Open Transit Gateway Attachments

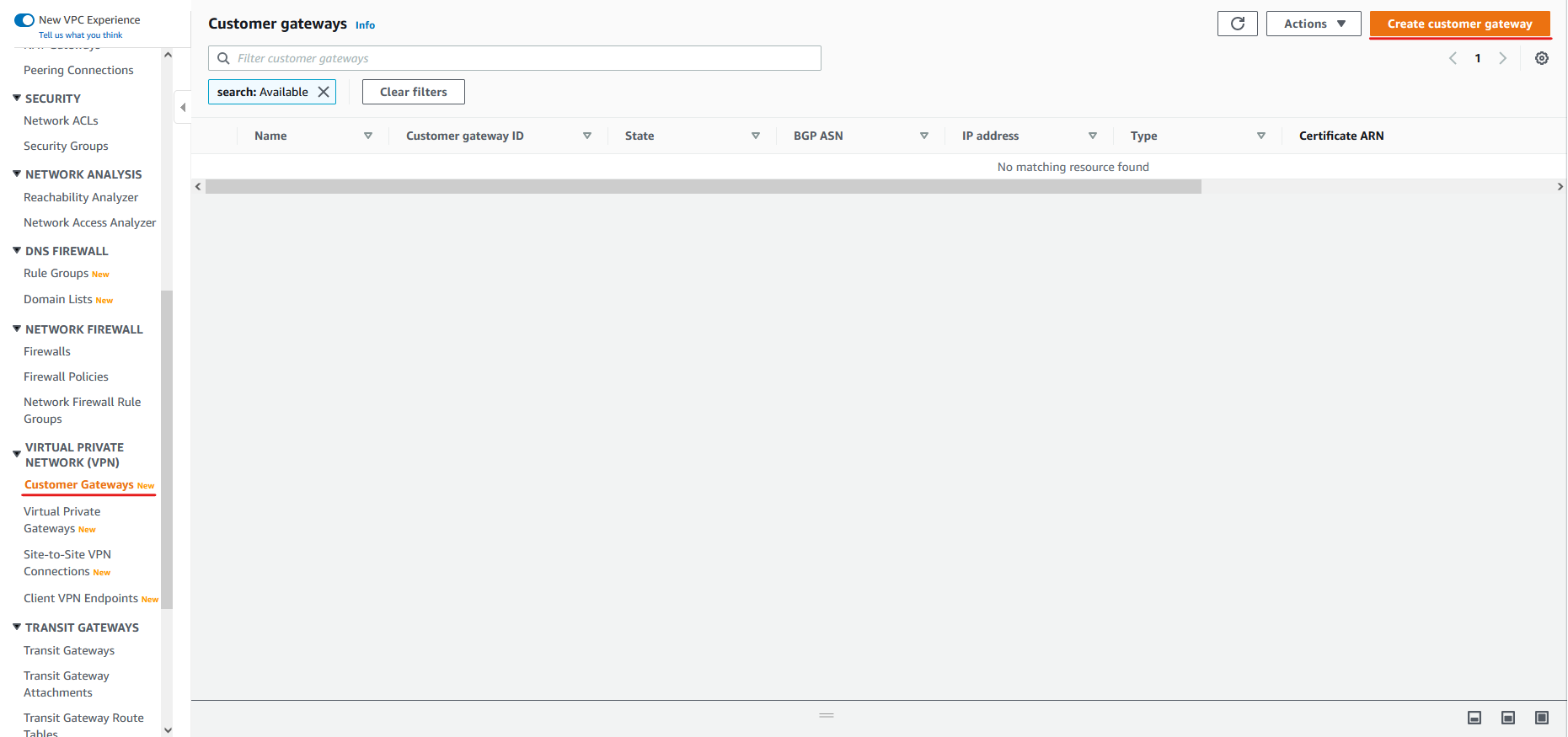point(67,684)
